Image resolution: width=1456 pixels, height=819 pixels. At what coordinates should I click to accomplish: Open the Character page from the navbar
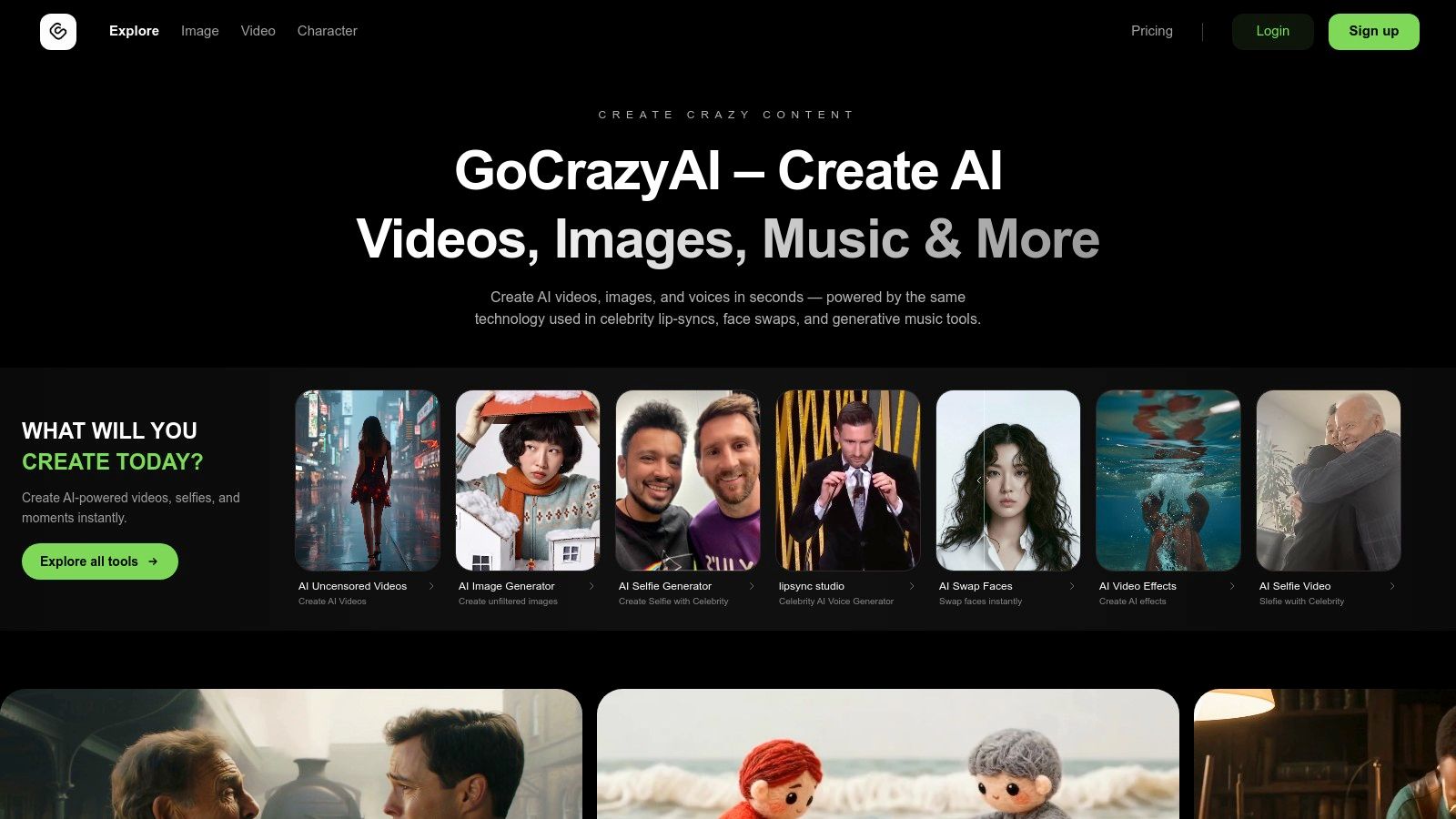[x=327, y=31]
